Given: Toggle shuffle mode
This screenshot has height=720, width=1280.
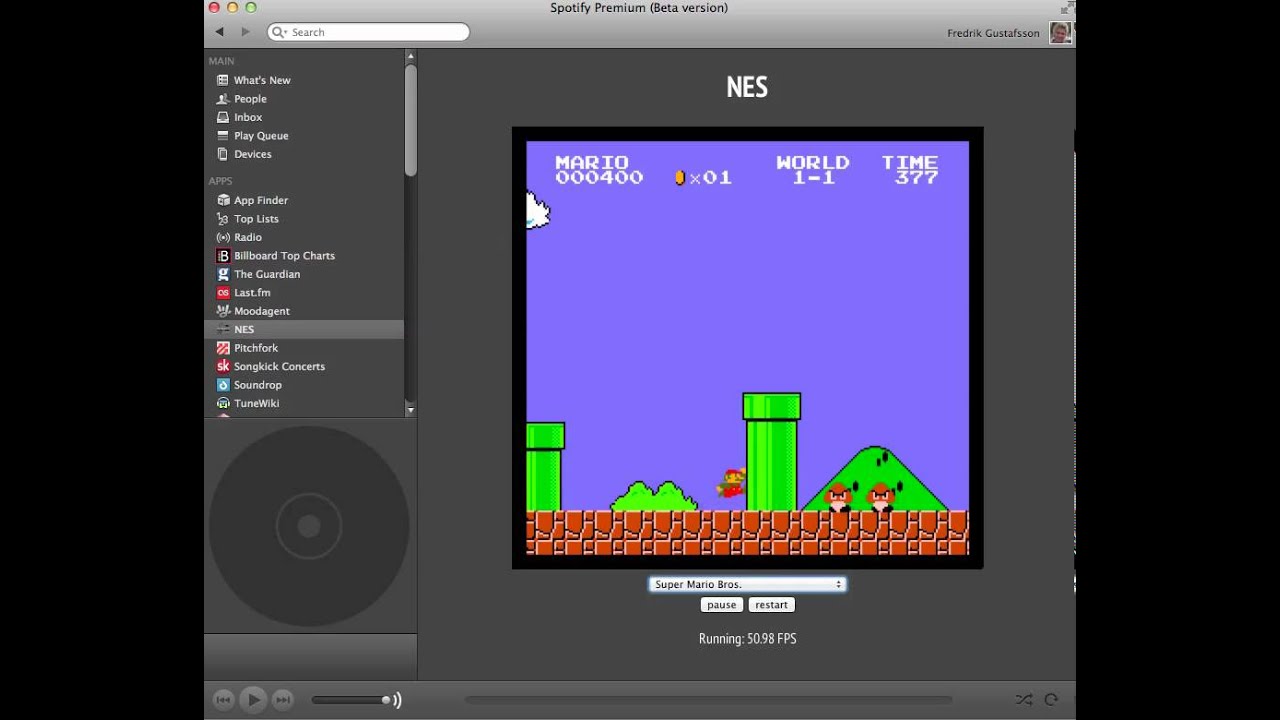Looking at the screenshot, I should 1023,700.
